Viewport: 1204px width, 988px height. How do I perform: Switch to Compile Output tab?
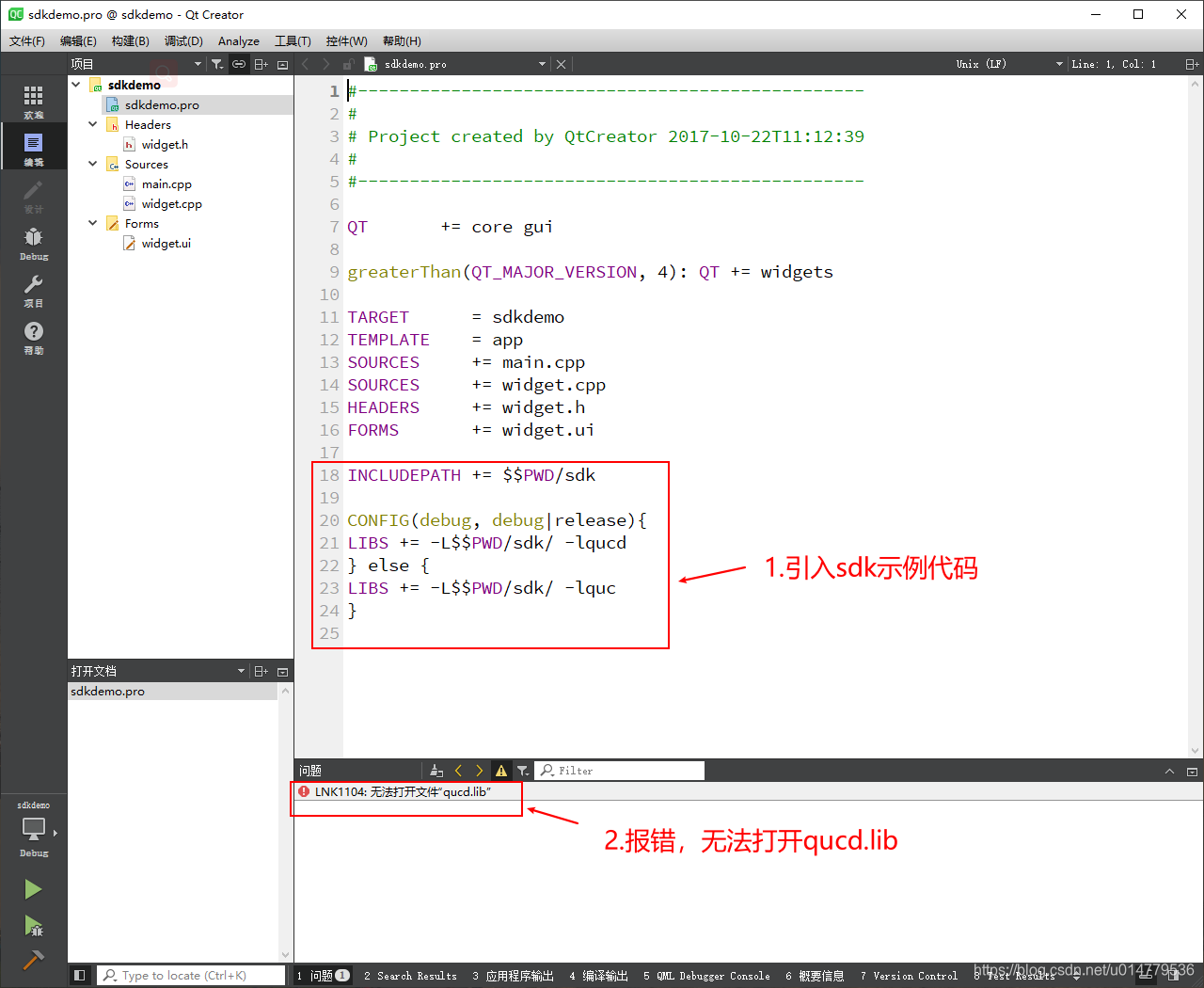click(x=598, y=976)
